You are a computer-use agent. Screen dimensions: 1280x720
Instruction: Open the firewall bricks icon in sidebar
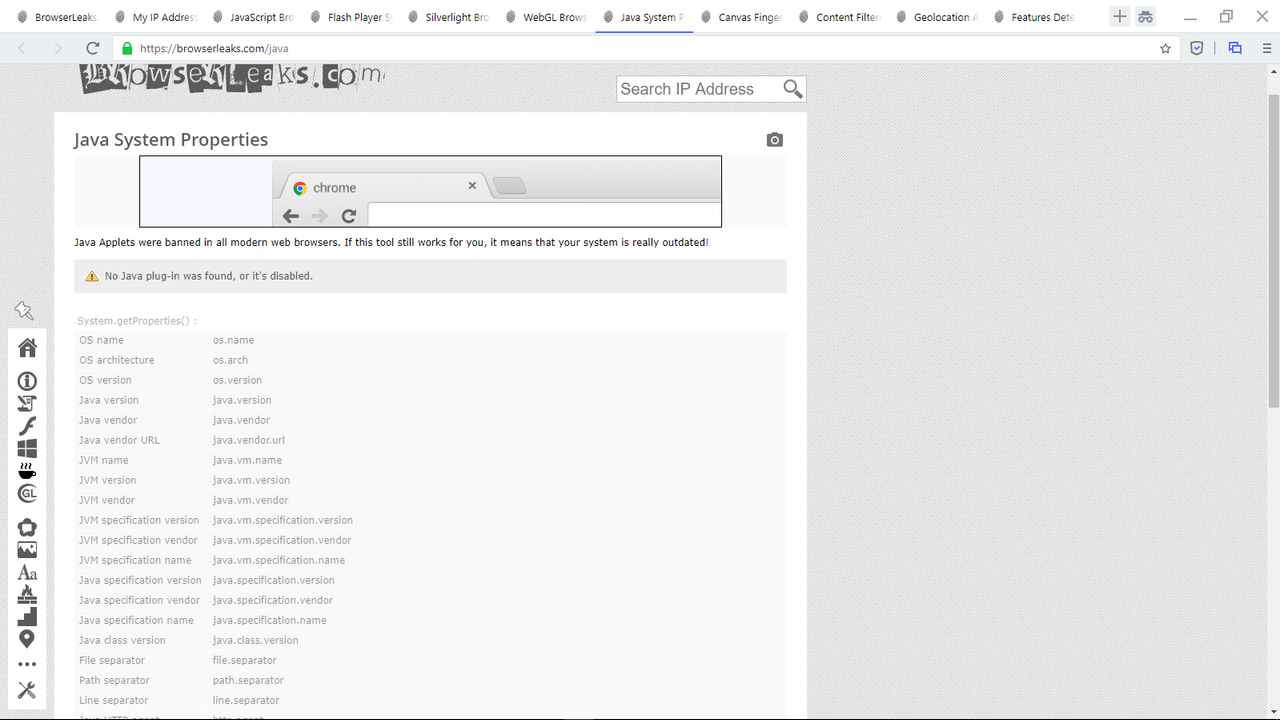click(x=27, y=595)
